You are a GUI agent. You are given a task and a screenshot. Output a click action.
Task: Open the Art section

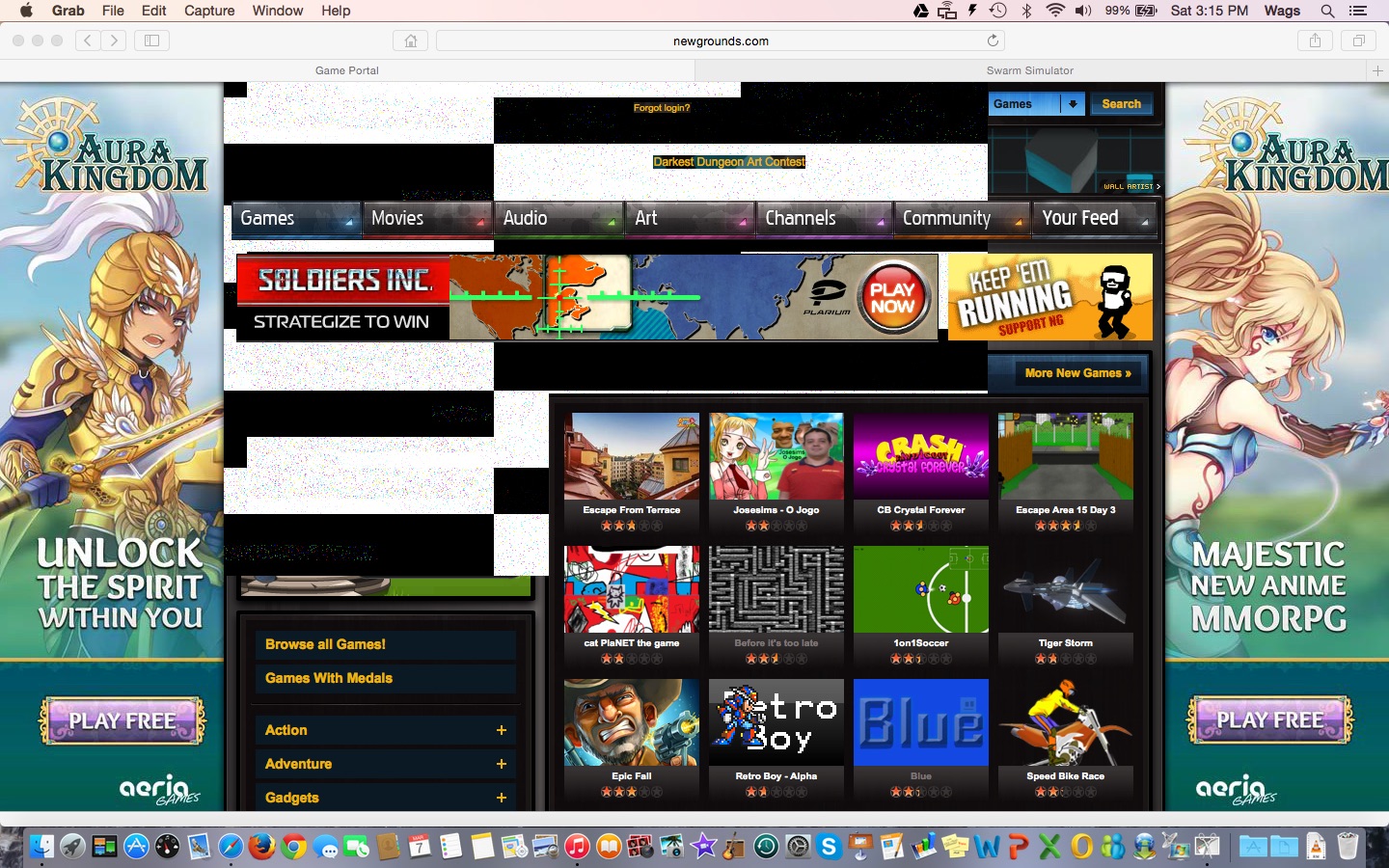tap(690, 219)
